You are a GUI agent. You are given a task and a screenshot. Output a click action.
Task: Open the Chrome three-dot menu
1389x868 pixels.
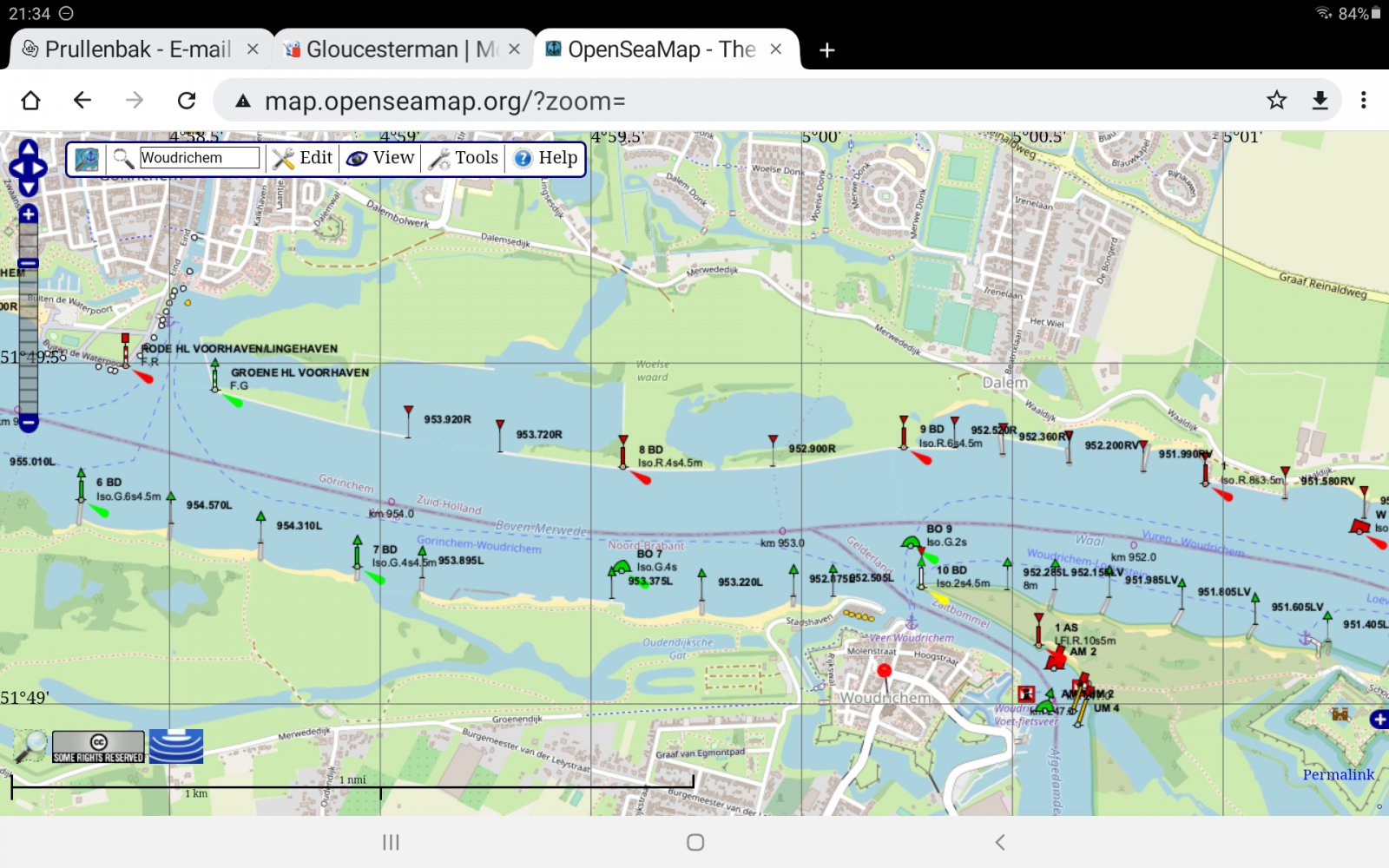[1364, 101]
